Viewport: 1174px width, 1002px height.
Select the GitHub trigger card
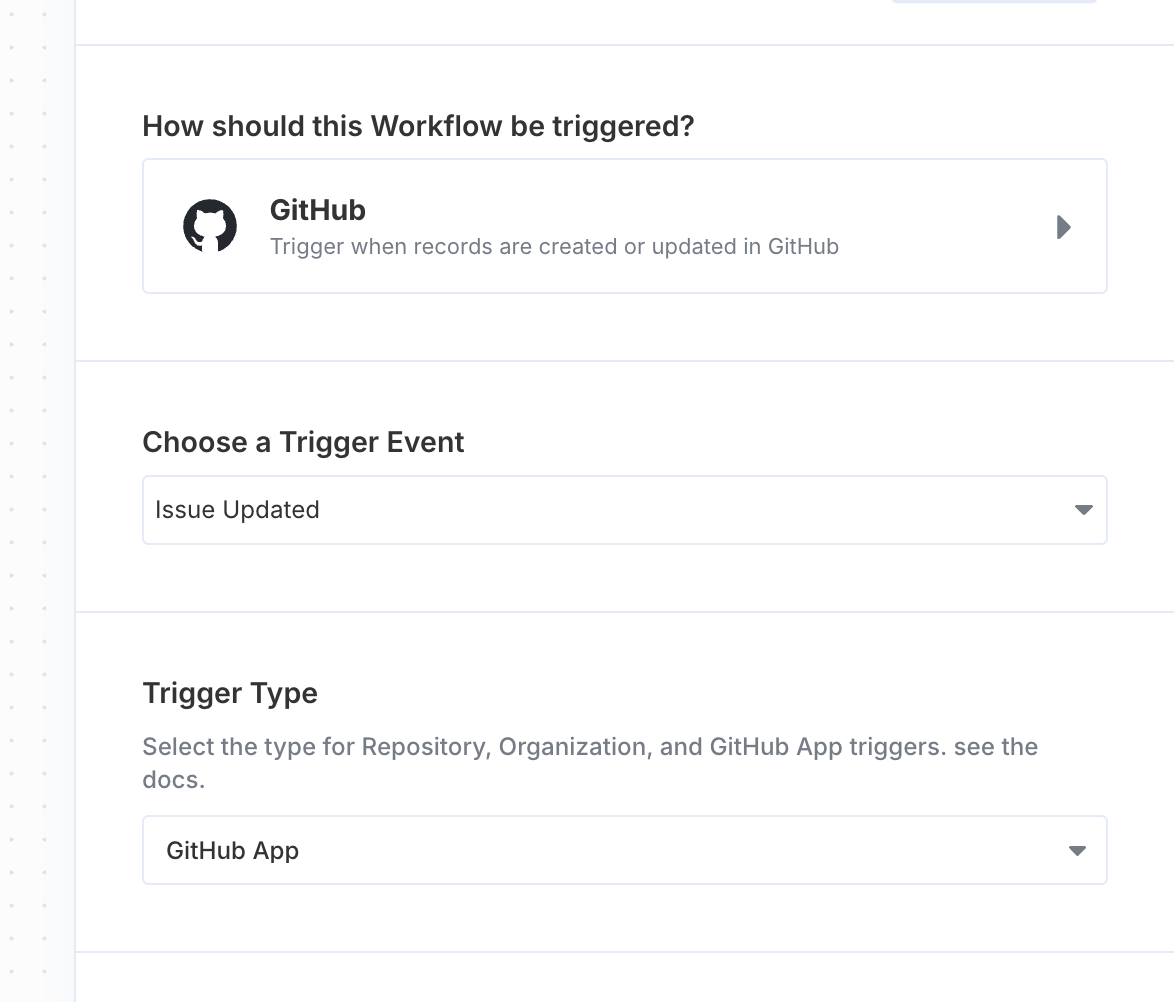point(625,226)
